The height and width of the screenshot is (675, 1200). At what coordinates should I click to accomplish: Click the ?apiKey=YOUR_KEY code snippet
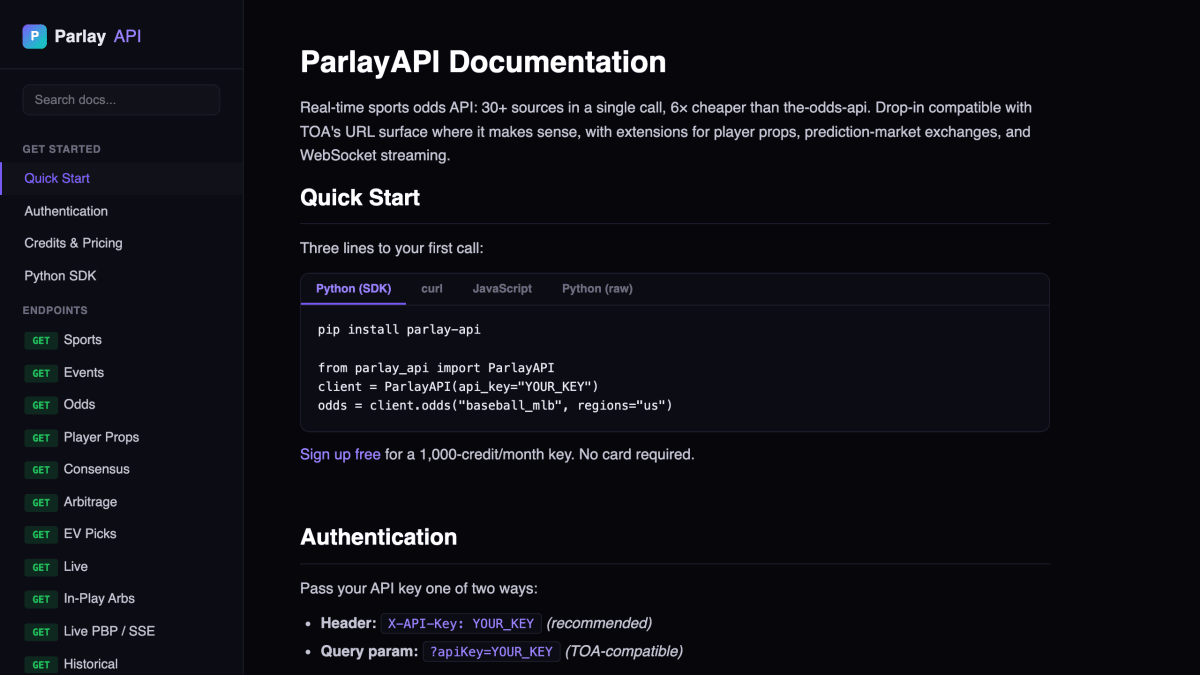pyautogui.click(x=491, y=652)
